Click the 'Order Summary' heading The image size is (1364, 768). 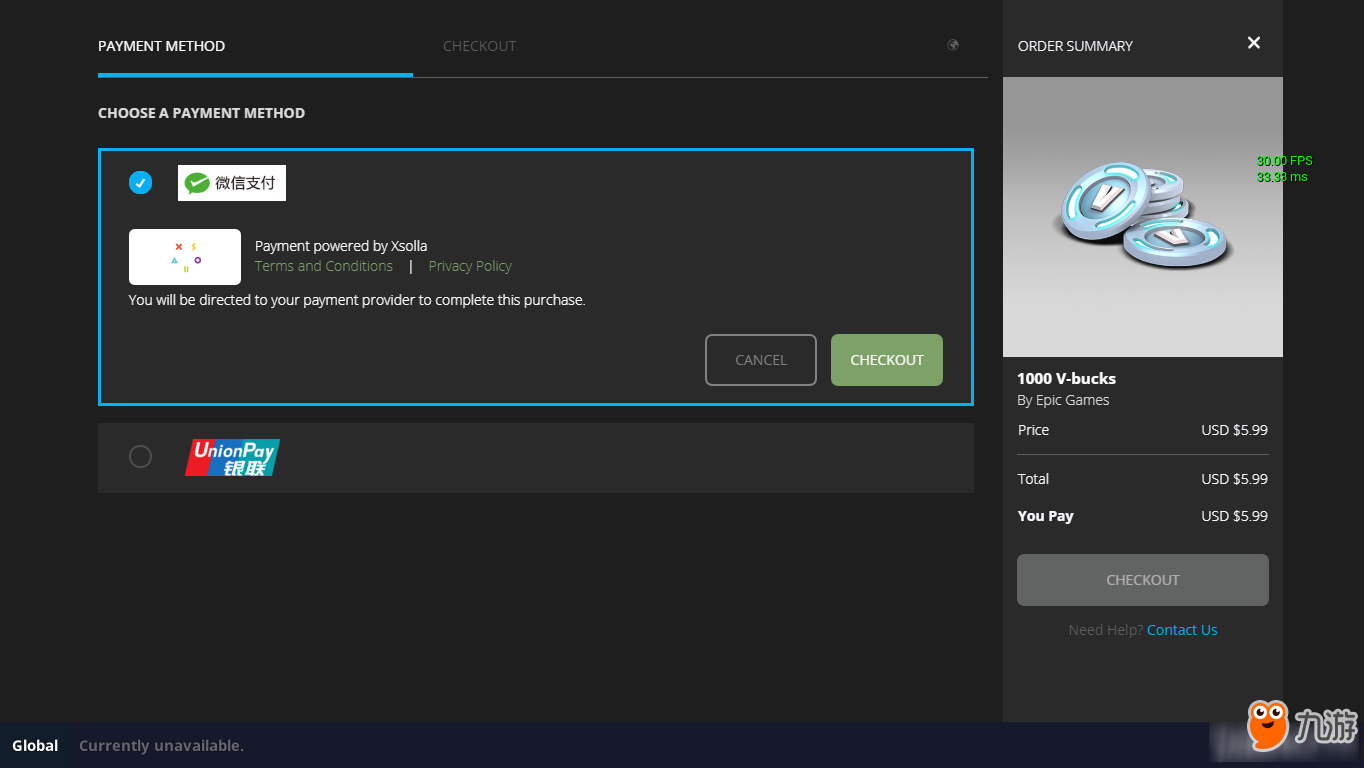click(x=1075, y=46)
